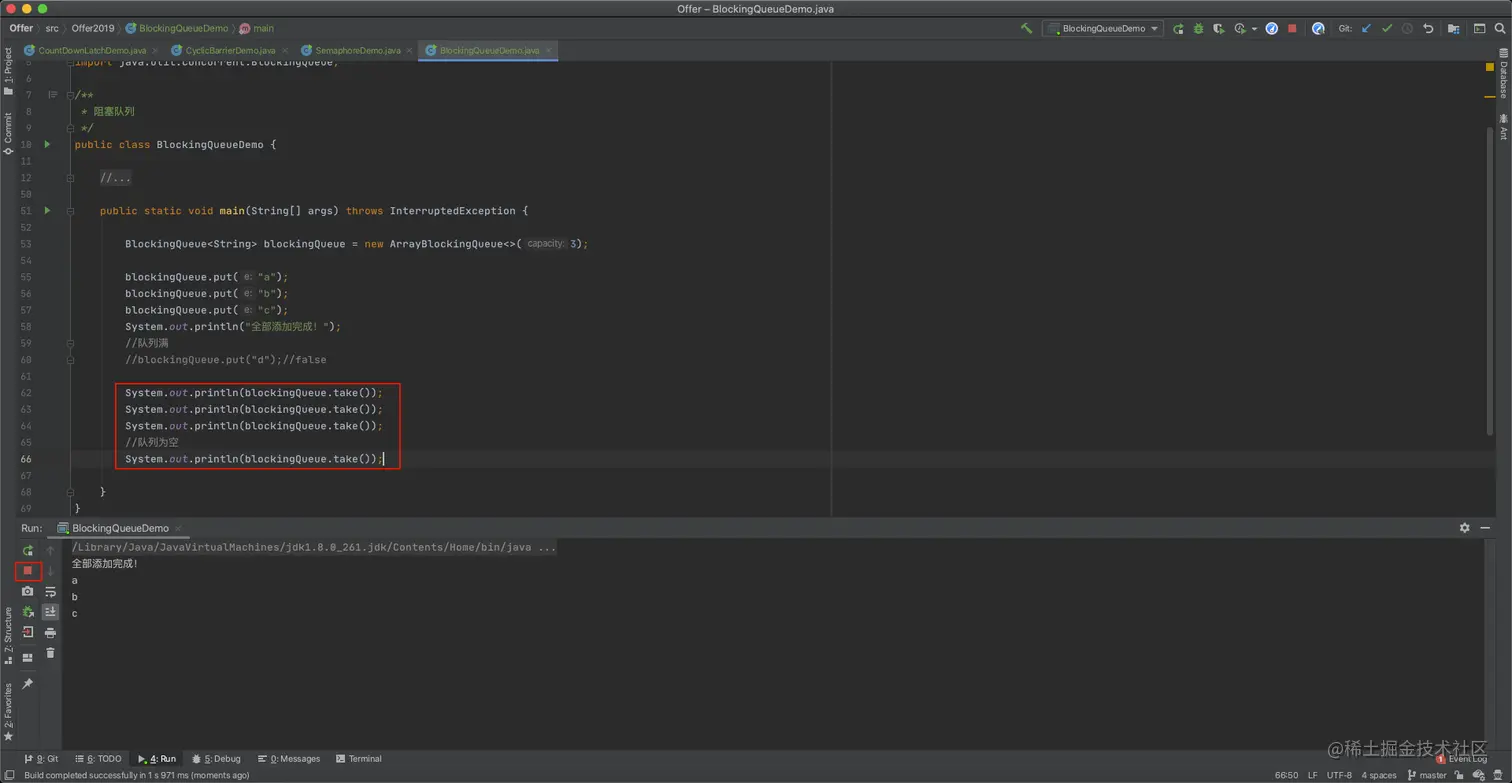
Task: Open the Git tool window tab
Action: click(x=41, y=759)
